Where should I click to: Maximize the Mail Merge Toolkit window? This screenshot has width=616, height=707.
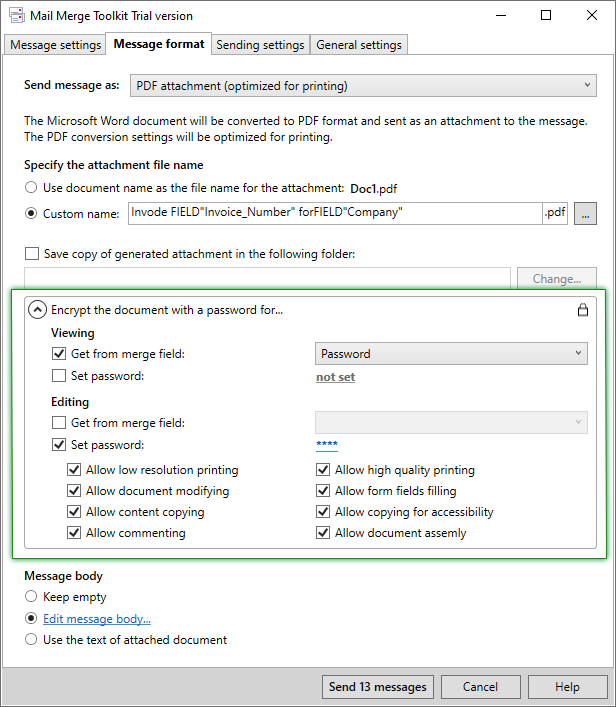pos(546,15)
